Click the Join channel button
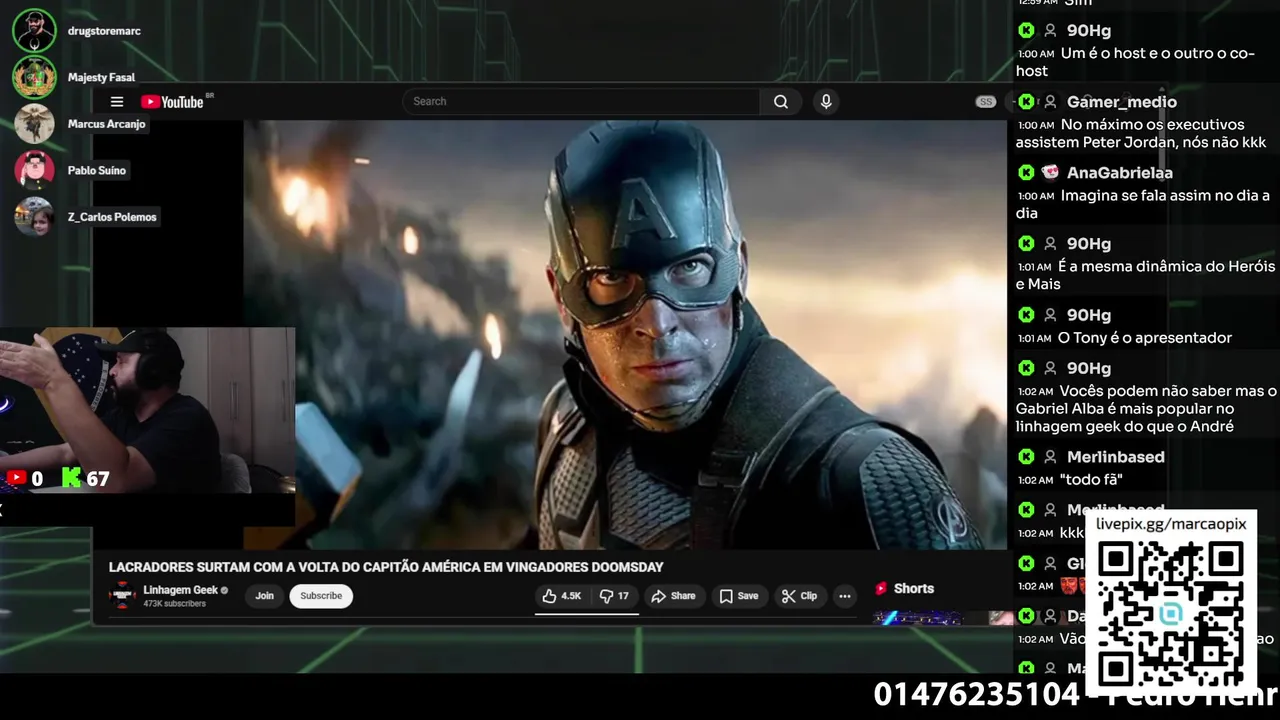Image resolution: width=1280 pixels, height=720 pixels. pyautogui.click(x=264, y=596)
